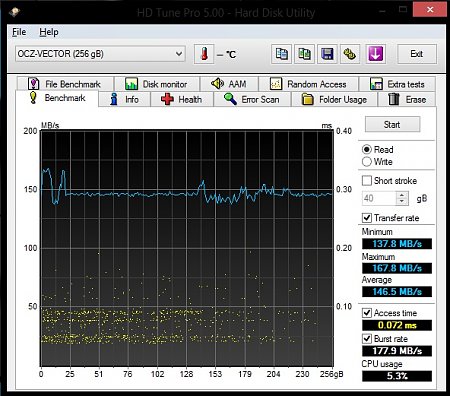
Task: Switch to the AAM tab
Action: (x=229, y=84)
